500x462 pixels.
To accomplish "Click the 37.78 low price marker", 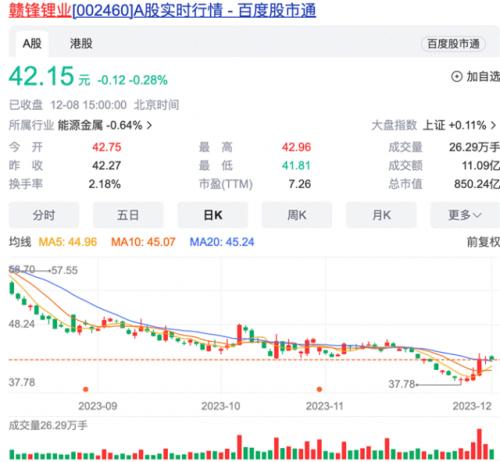I will 401,384.
